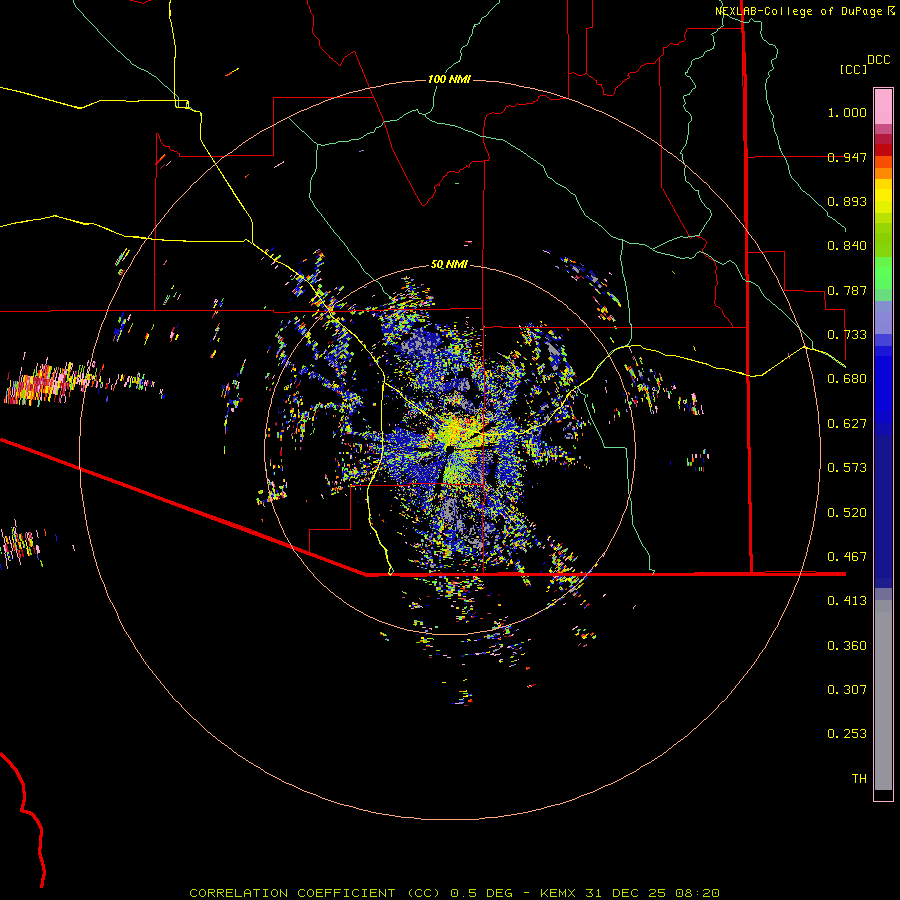This screenshot has width=900, height=900.
Task: Click the 100 NMI range ring label
Action: point(449,79)
